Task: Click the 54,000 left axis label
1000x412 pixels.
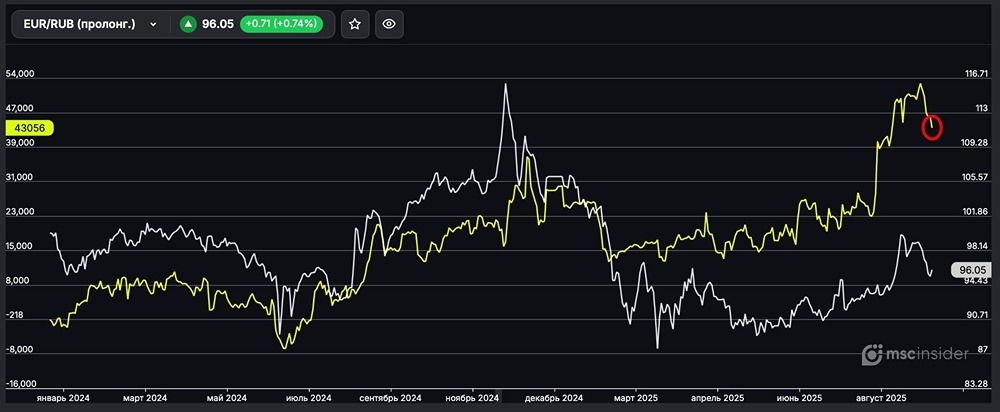Action: point(20,75)
